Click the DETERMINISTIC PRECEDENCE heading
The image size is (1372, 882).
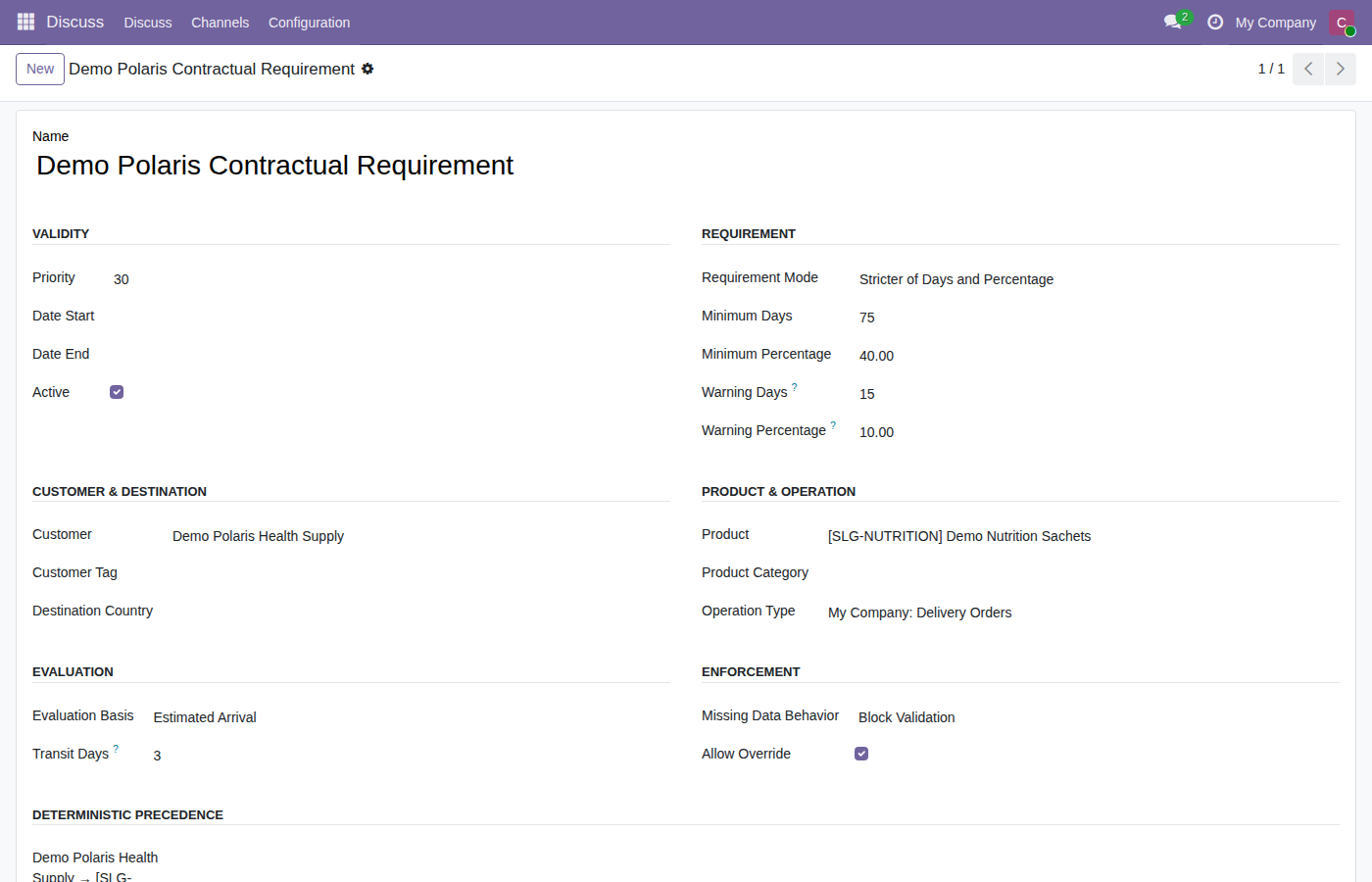pos(127,814)
